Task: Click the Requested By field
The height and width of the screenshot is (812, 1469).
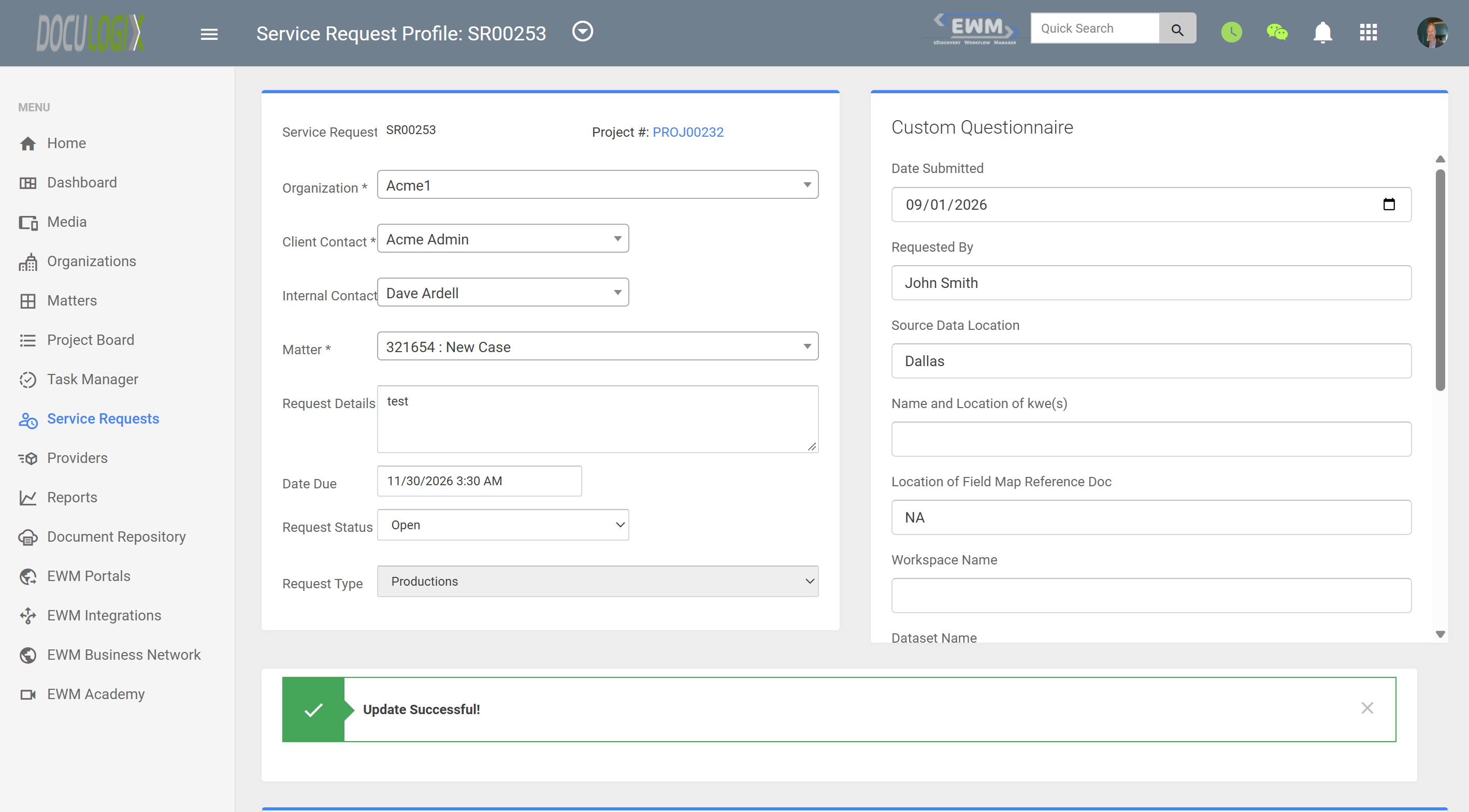Action: pos(1151,283)
